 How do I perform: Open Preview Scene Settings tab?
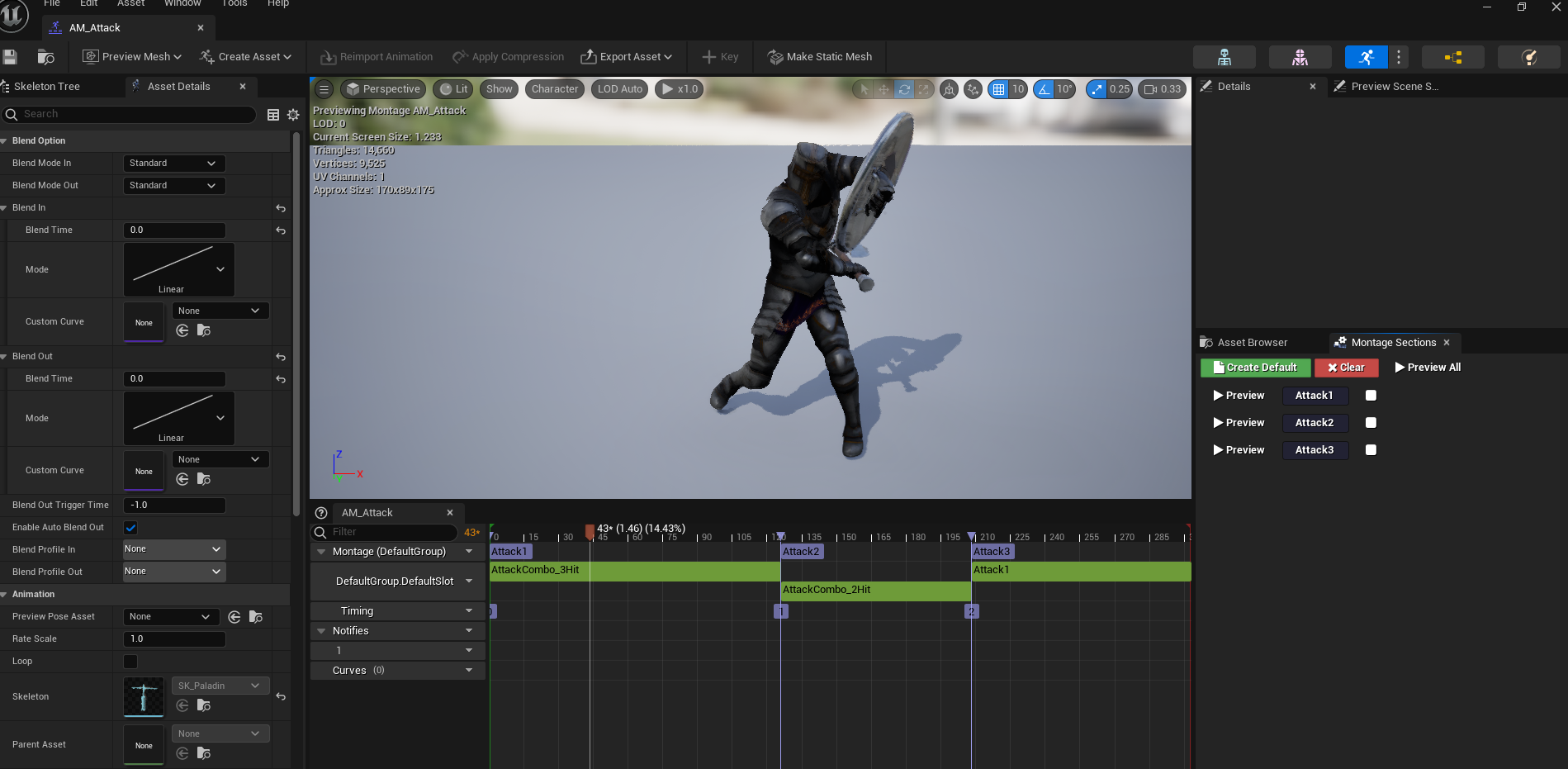(1395, 87)
